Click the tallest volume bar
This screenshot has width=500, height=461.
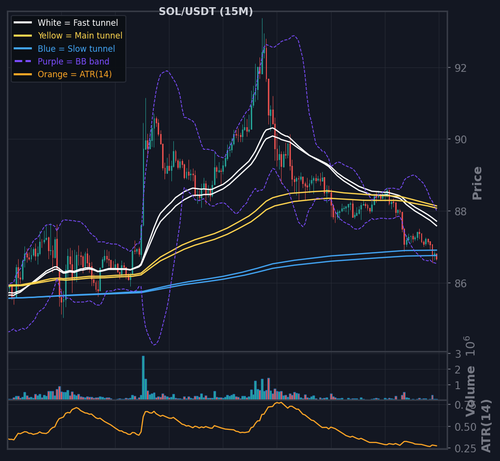click(x=143, y=377)
